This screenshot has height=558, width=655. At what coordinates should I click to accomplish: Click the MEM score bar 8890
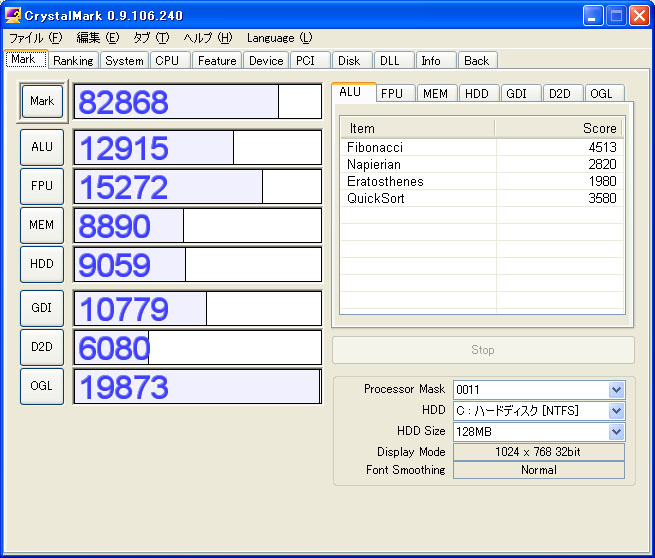coord(198,226)
